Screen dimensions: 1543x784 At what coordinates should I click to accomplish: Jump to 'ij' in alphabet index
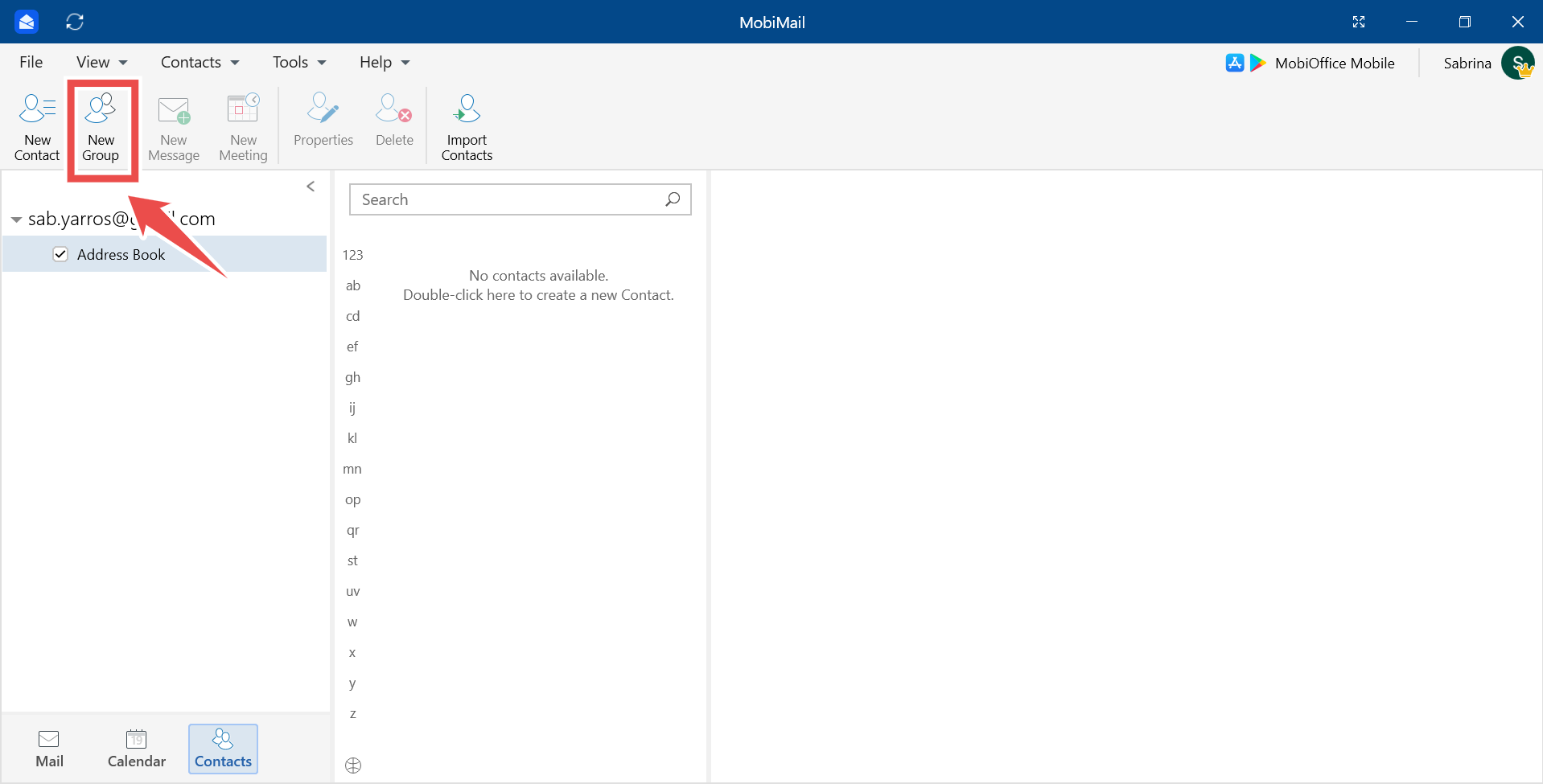click(x=352, y=408)
